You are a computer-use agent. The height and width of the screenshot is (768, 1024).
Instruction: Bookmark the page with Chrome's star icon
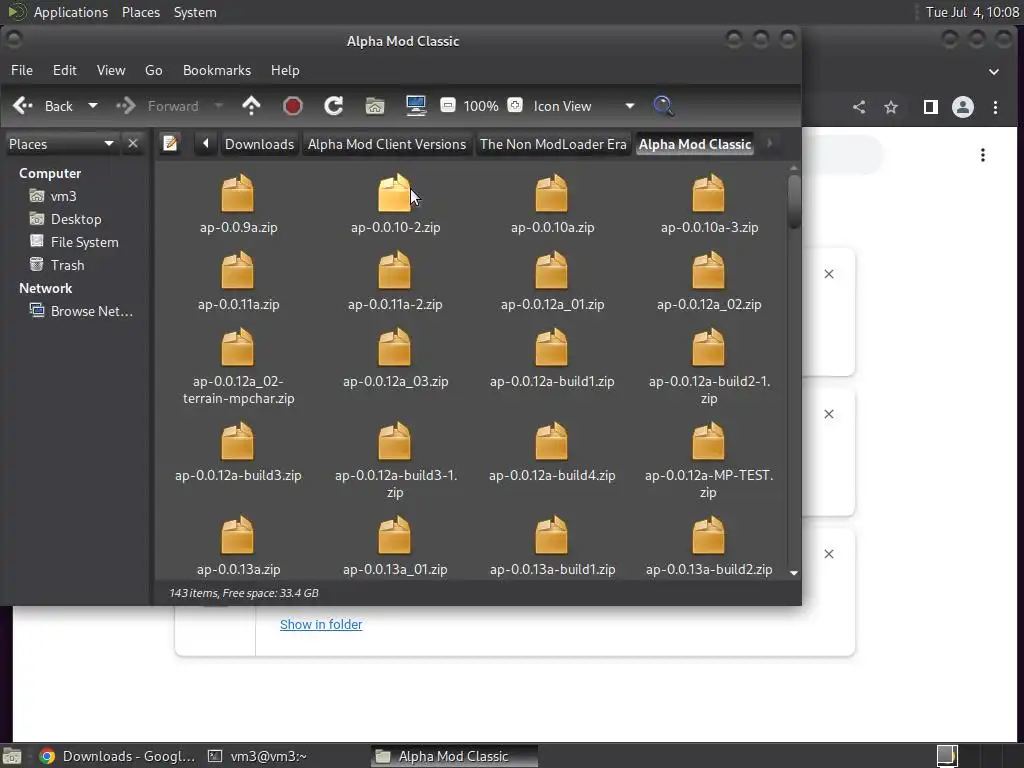point(891,107)
